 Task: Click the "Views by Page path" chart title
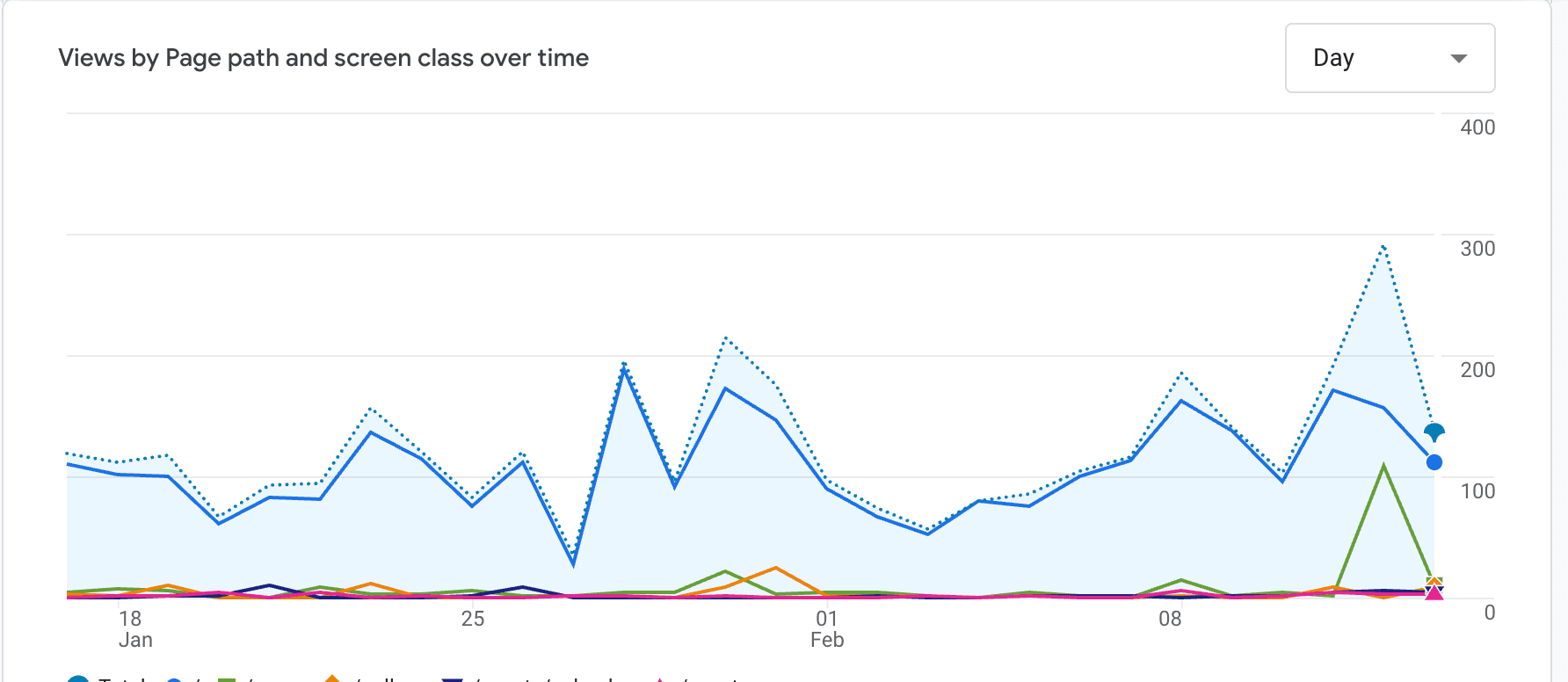click(x=323, y=58)
